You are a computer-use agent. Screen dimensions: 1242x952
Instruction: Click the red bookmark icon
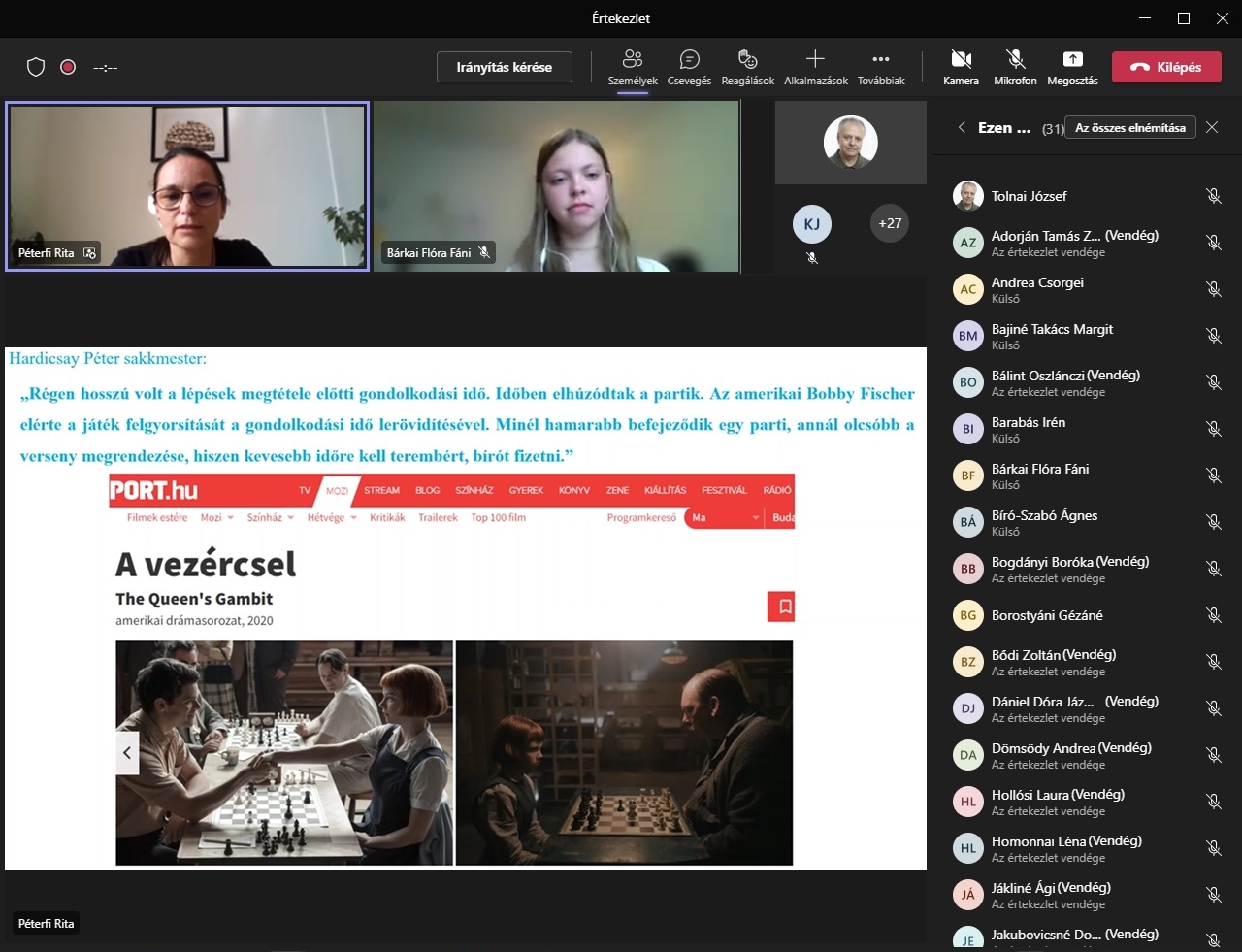tap(781, 607)
